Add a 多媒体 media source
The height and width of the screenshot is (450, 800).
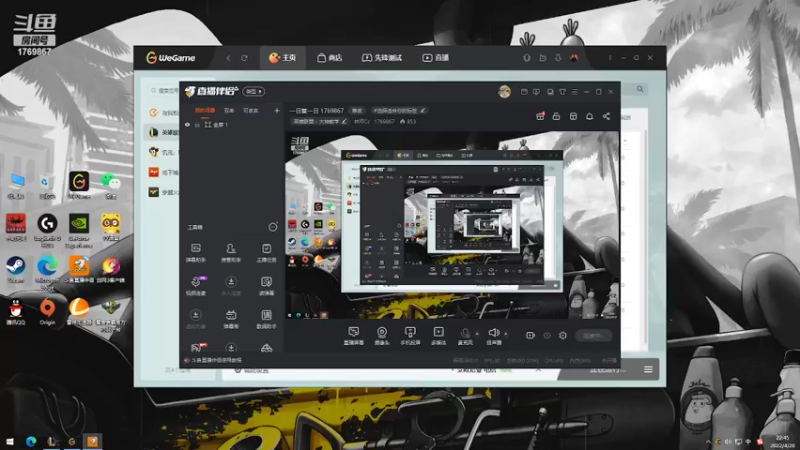coord(438,336)
